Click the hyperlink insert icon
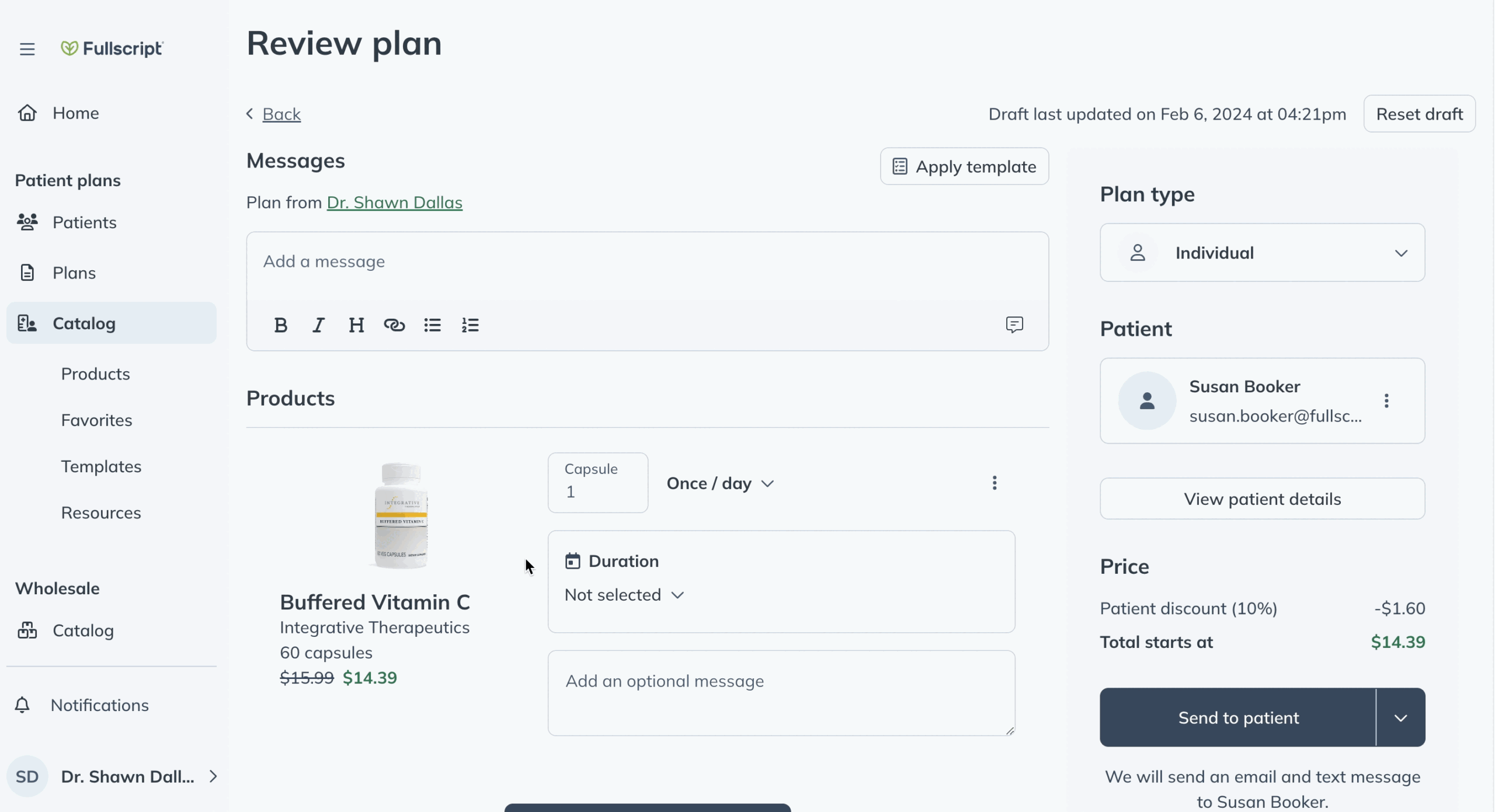Image resolution: width=1495 pixels, height=812 pixels. point(394,324)
